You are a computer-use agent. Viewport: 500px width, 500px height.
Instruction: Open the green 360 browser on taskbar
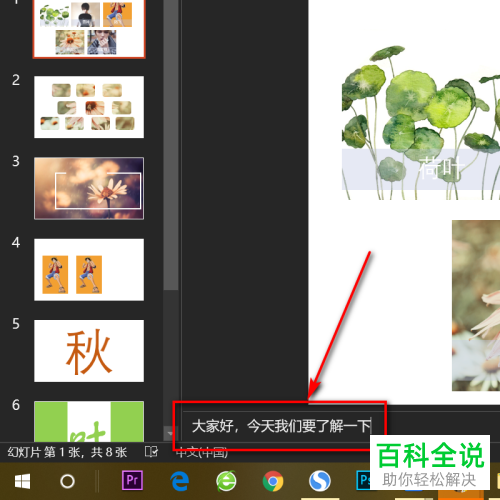(x=226, y=481)
